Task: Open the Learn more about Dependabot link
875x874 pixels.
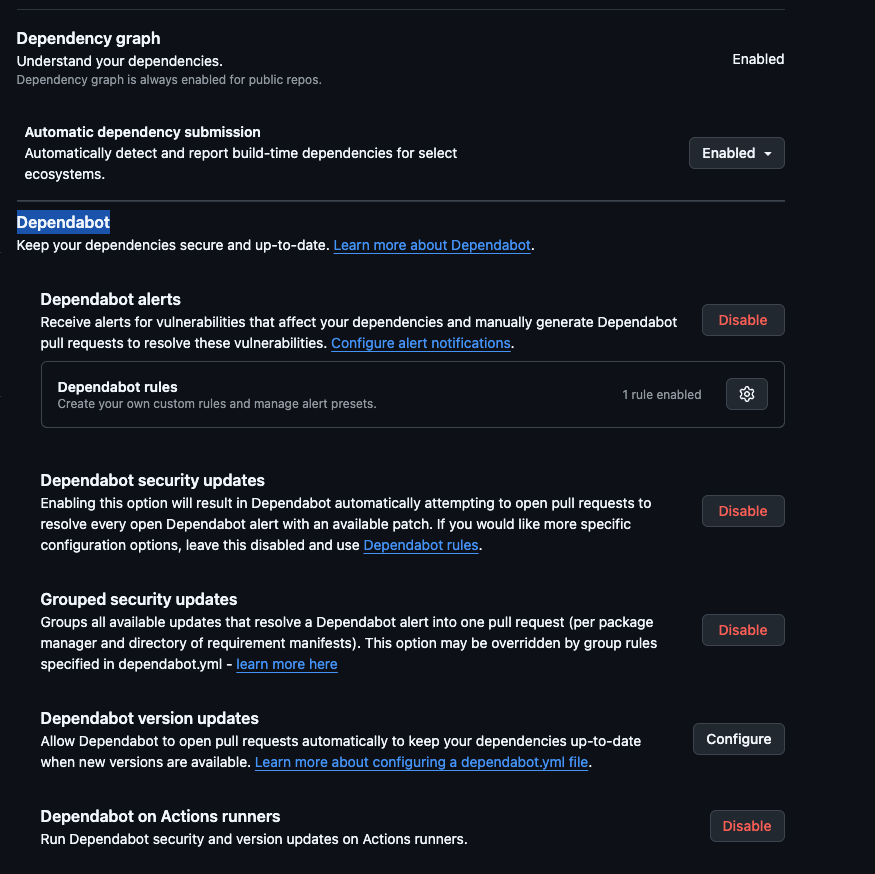Action: click(x=432, y=245)
